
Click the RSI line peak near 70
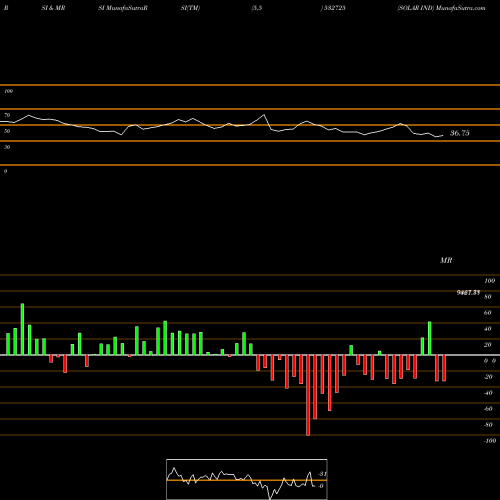click(x=264, y=115)
